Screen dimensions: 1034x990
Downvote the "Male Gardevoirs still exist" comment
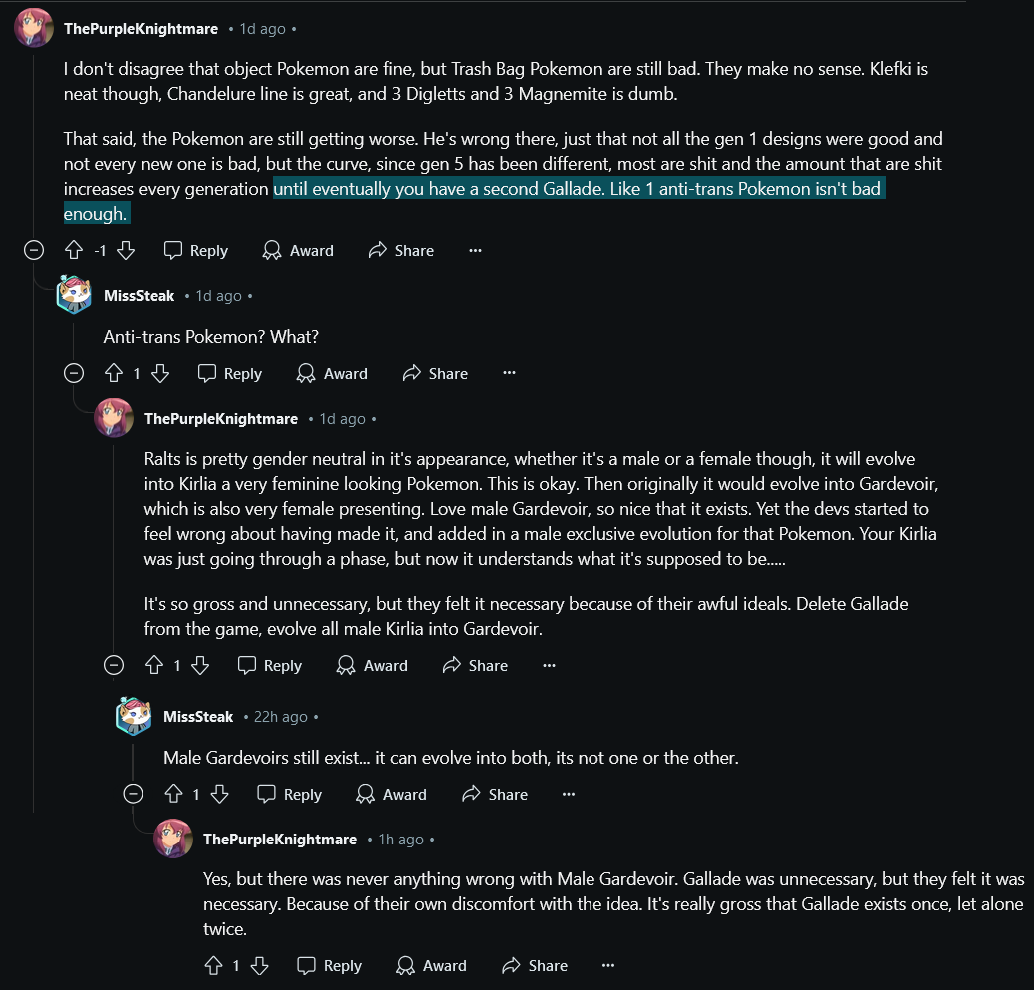point(220,794)
